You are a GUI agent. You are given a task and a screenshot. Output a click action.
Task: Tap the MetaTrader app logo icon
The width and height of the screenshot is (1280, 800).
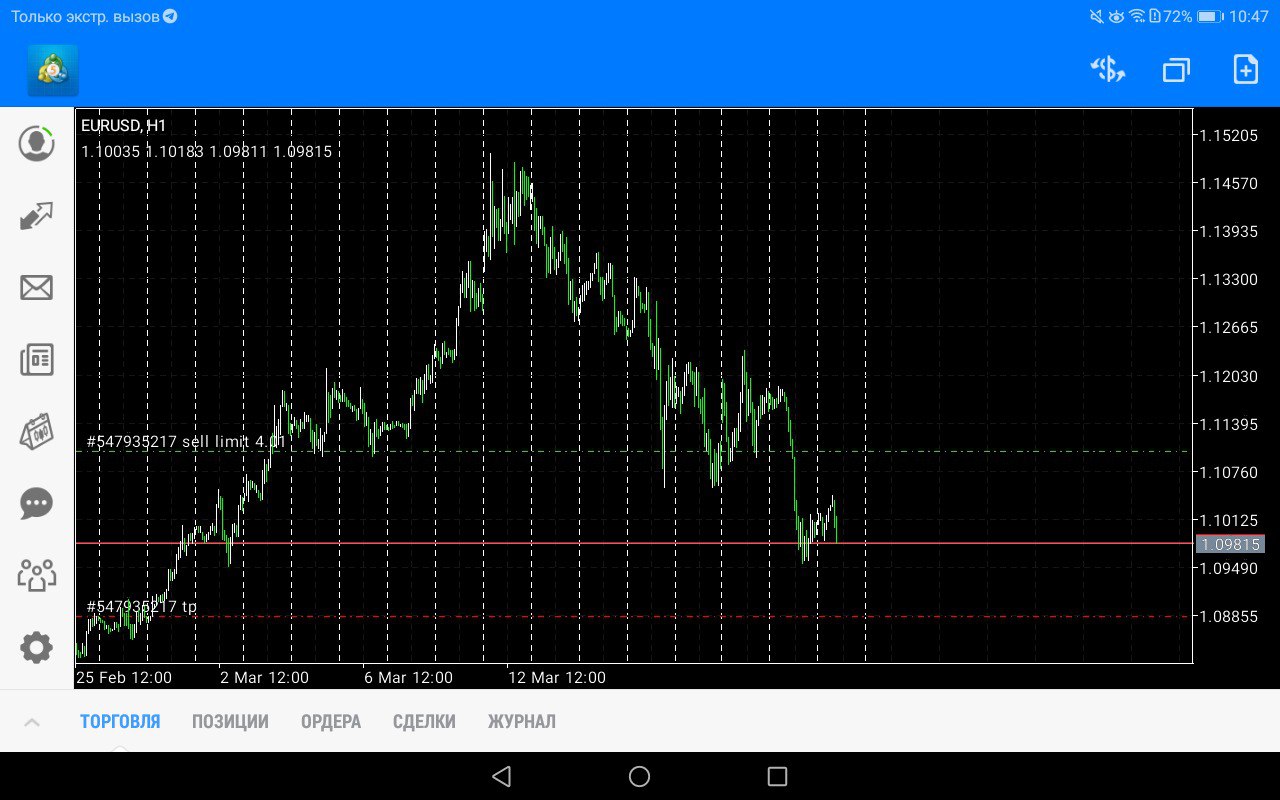pos(52,70)
